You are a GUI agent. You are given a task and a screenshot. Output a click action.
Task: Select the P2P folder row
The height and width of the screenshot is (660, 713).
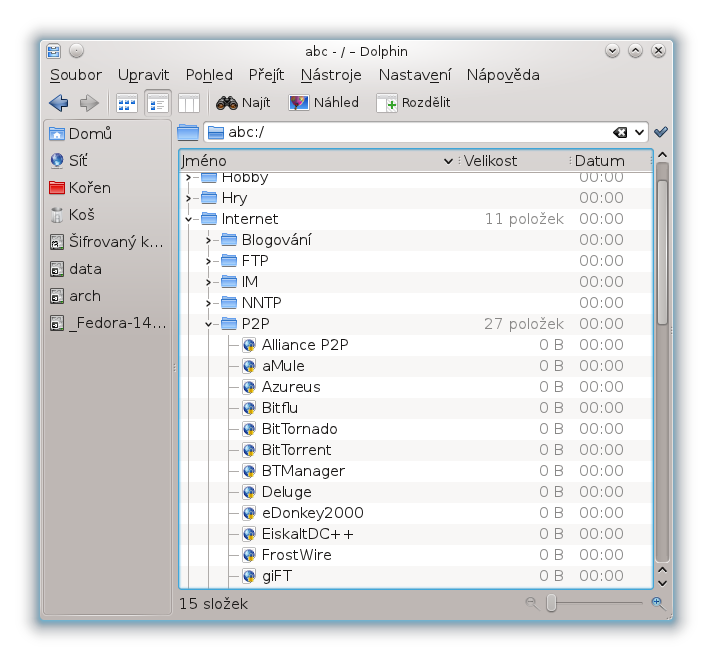(x=416, y=324)
